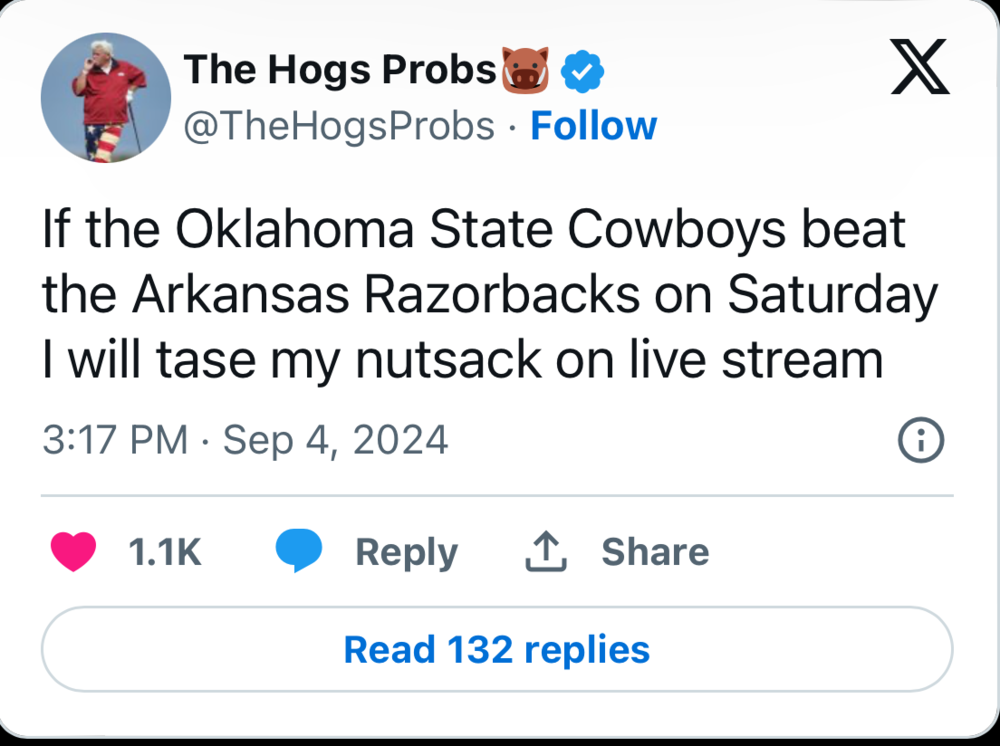Click the 3:17 PM time text

(115, 440)
